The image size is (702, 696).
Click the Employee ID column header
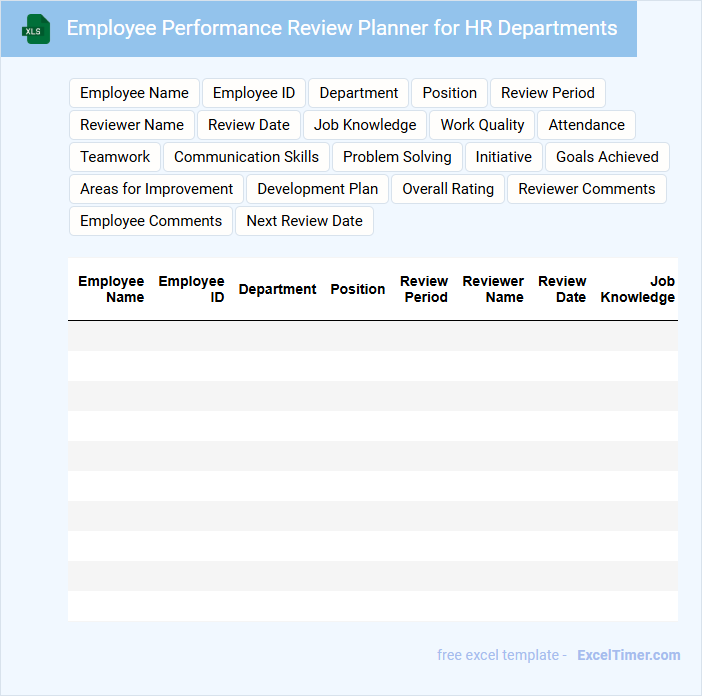pos(191,289)
